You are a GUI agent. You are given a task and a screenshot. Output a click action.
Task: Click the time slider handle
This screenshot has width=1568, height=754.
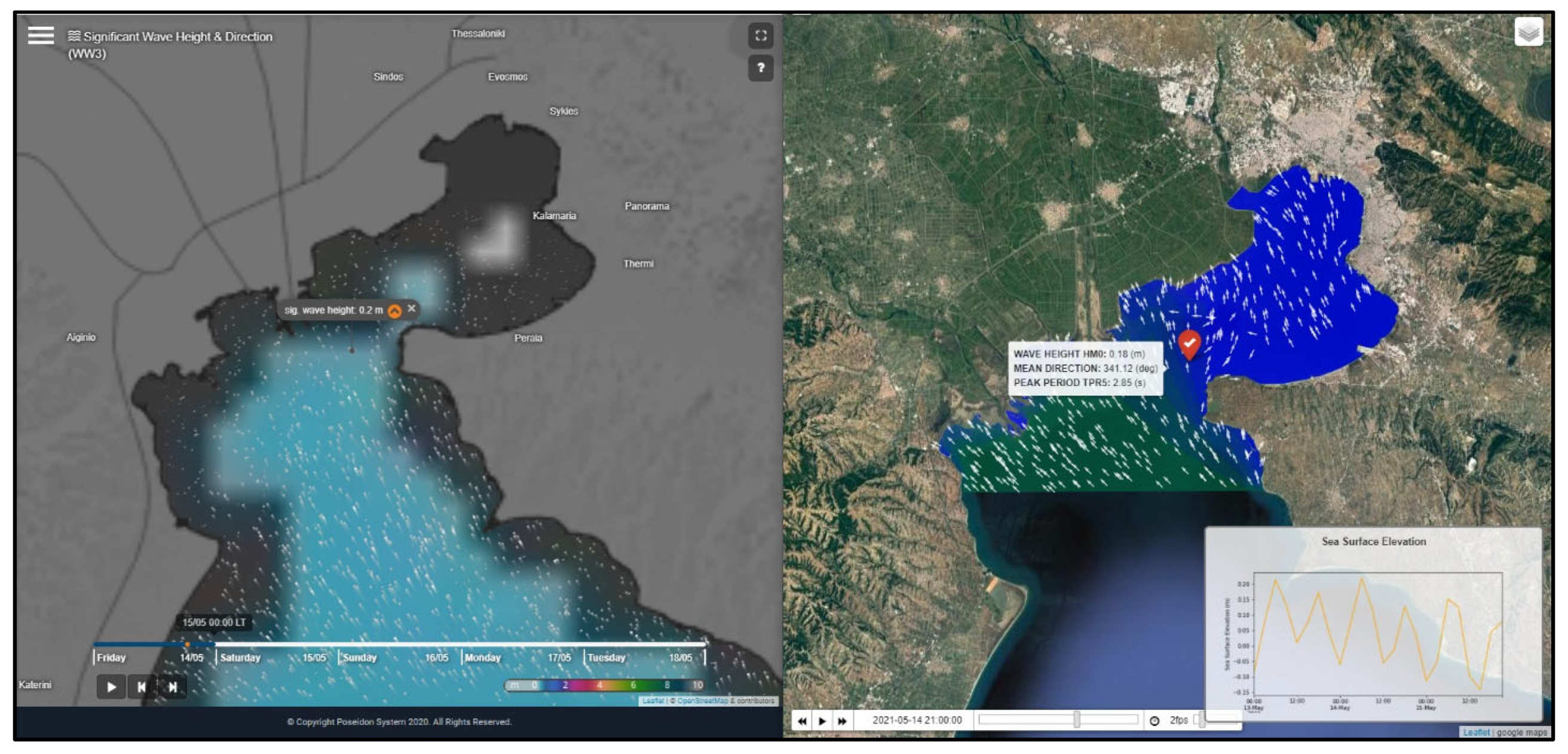point(1076,720)
